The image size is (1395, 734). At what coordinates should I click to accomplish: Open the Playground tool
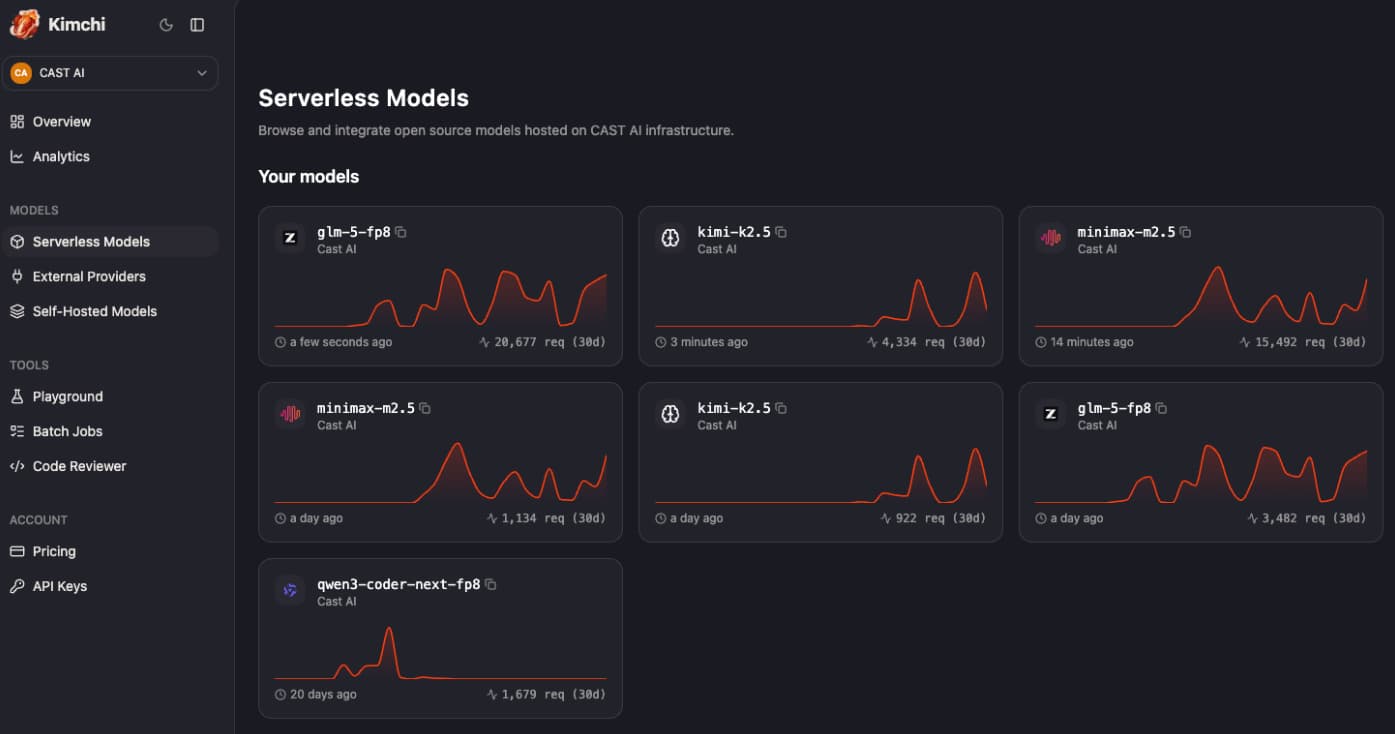point(67,397)
